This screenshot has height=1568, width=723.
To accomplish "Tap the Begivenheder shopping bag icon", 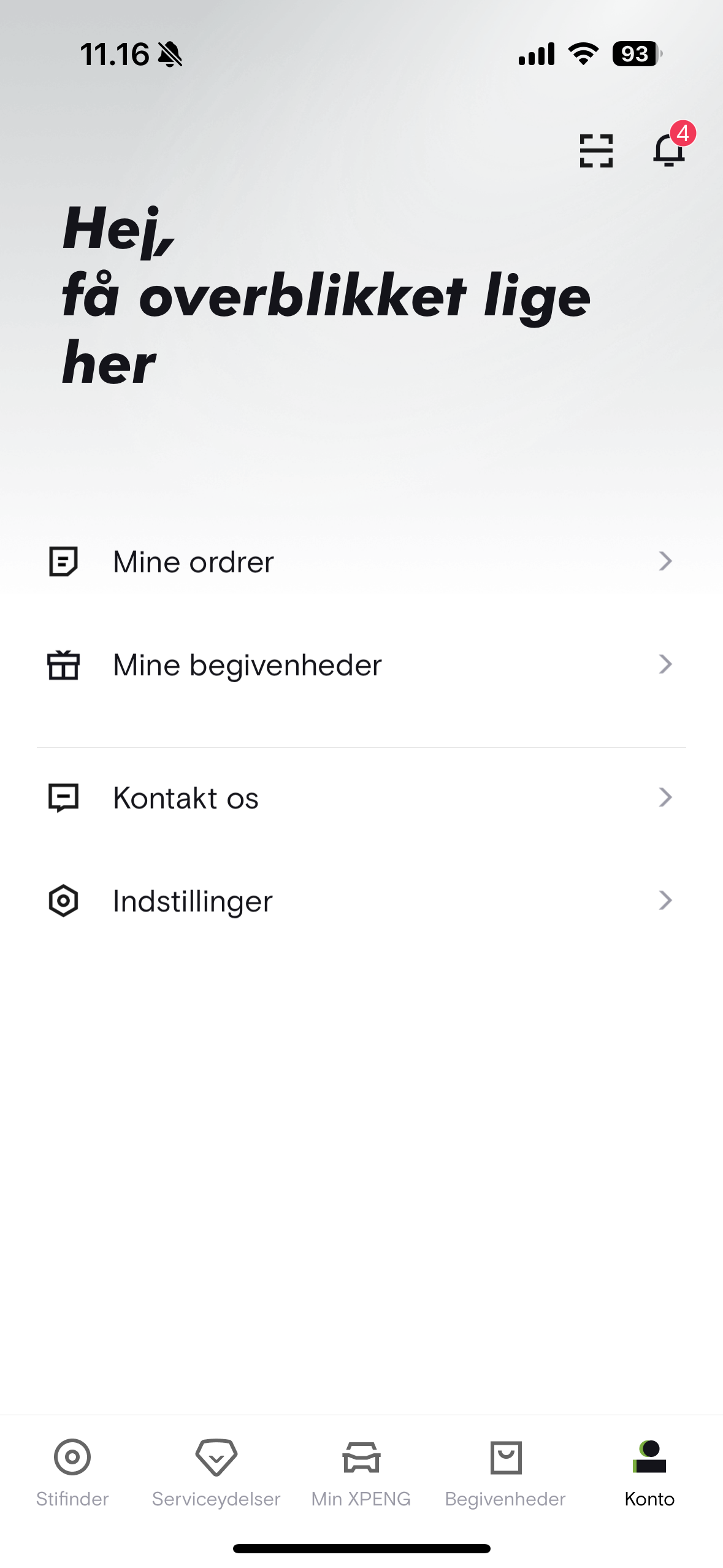I will click(506, 1457).
